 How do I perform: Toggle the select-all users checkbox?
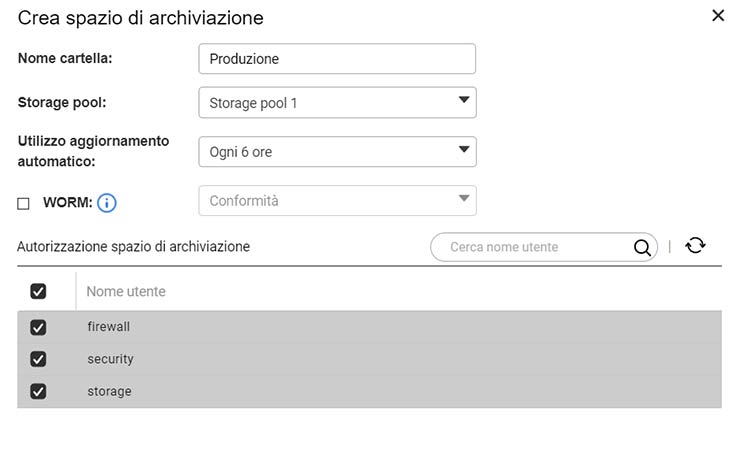pos(38,291)
